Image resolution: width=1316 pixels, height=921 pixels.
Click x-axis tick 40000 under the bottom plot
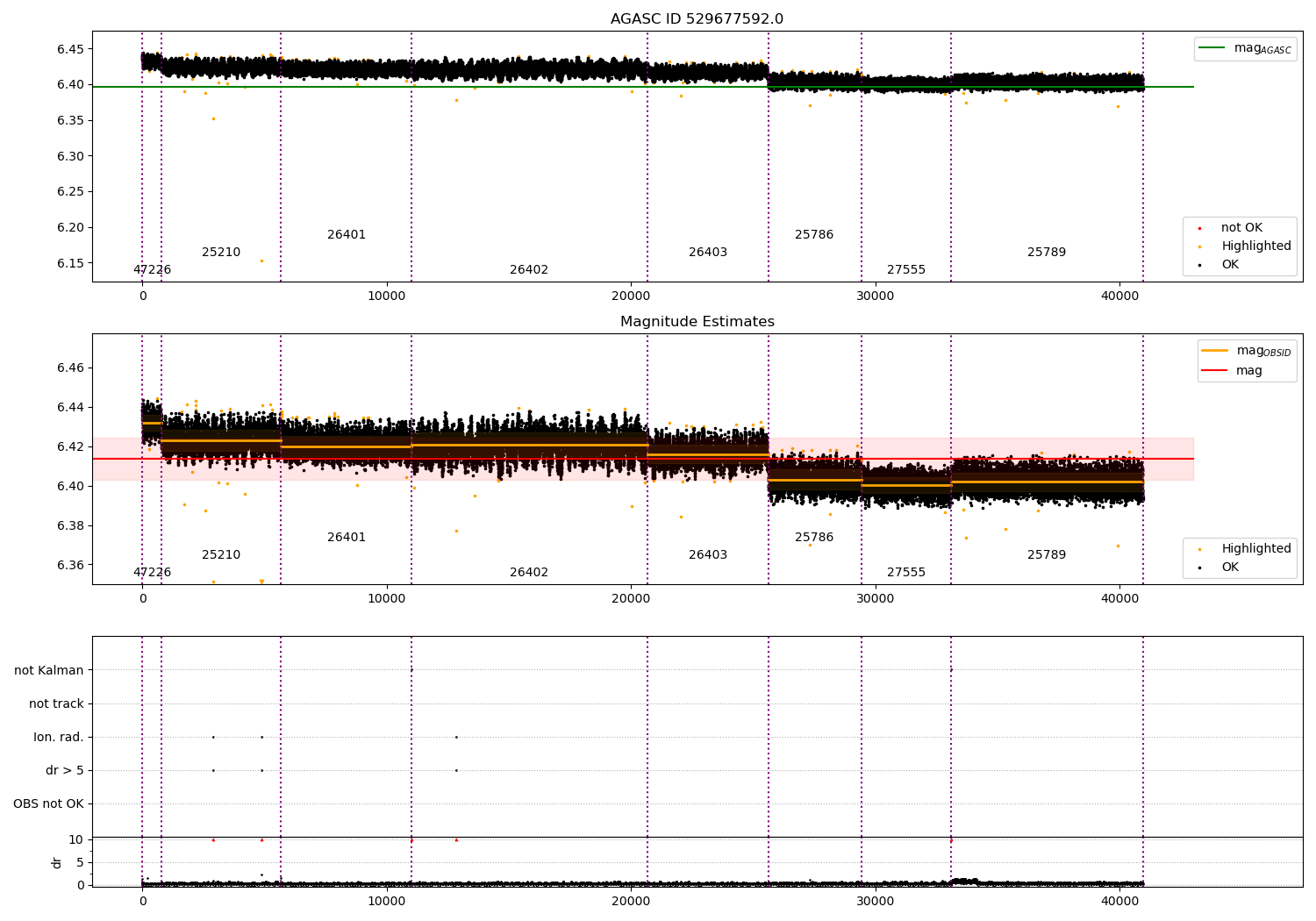point(1120,902)
